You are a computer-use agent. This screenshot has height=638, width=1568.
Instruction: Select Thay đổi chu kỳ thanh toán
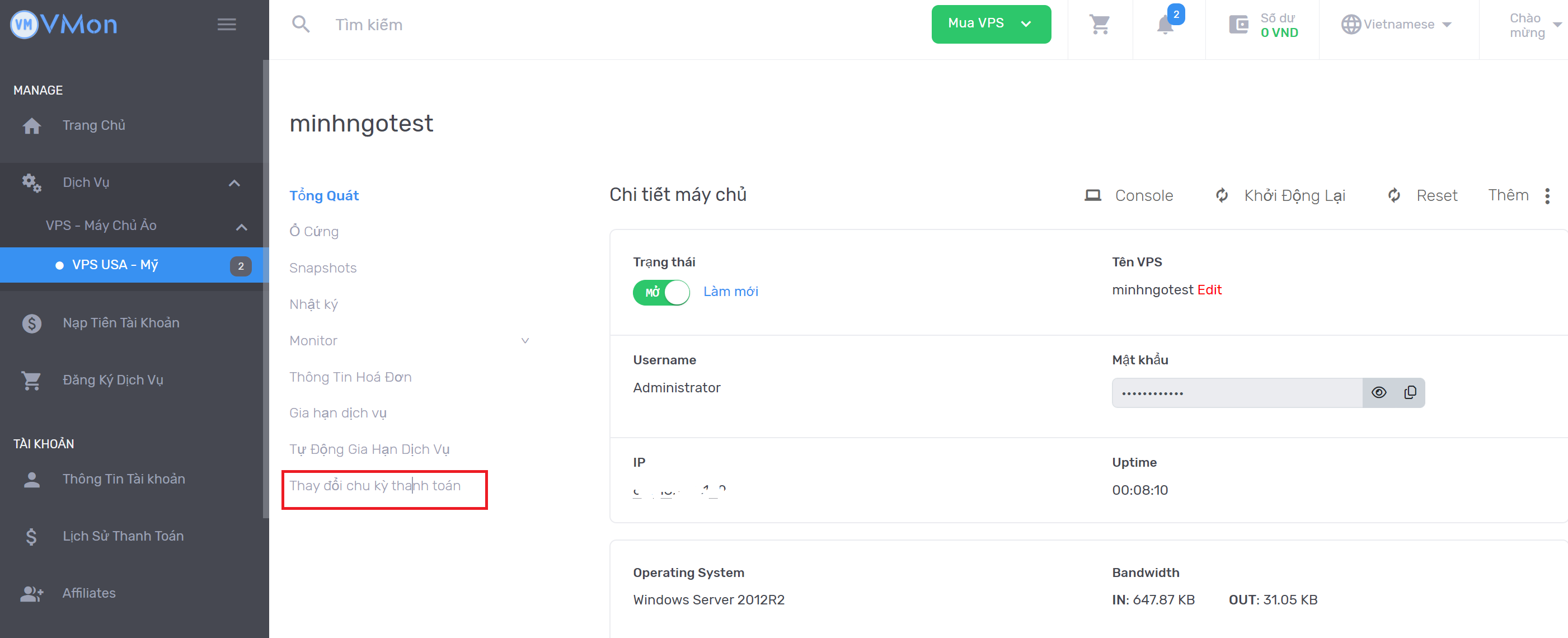375,486
